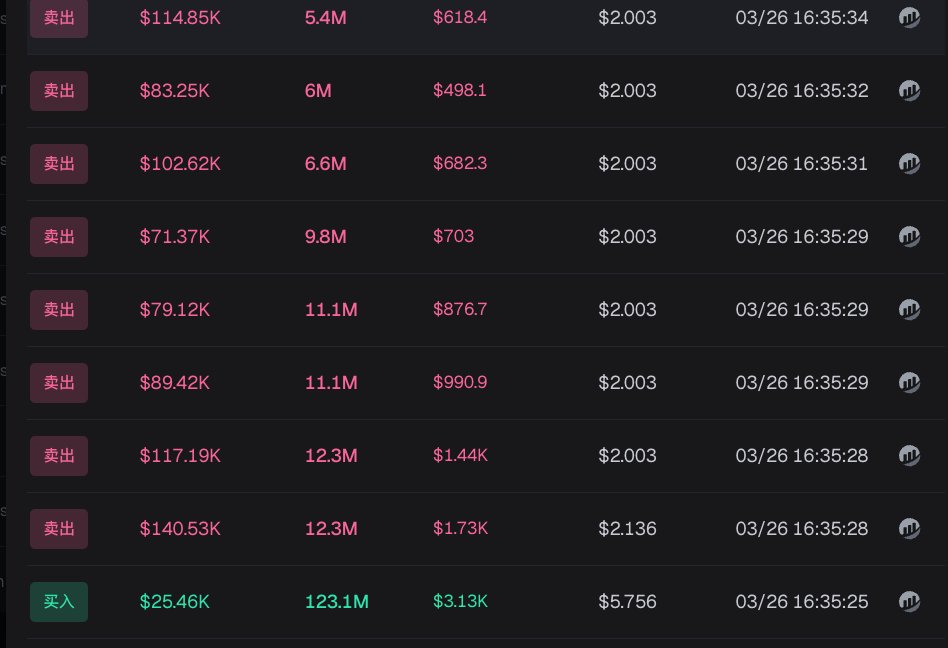
Task: Click timestamp 03/26 16:35:32
Action: pyautogui.click(x=802, y=91)
